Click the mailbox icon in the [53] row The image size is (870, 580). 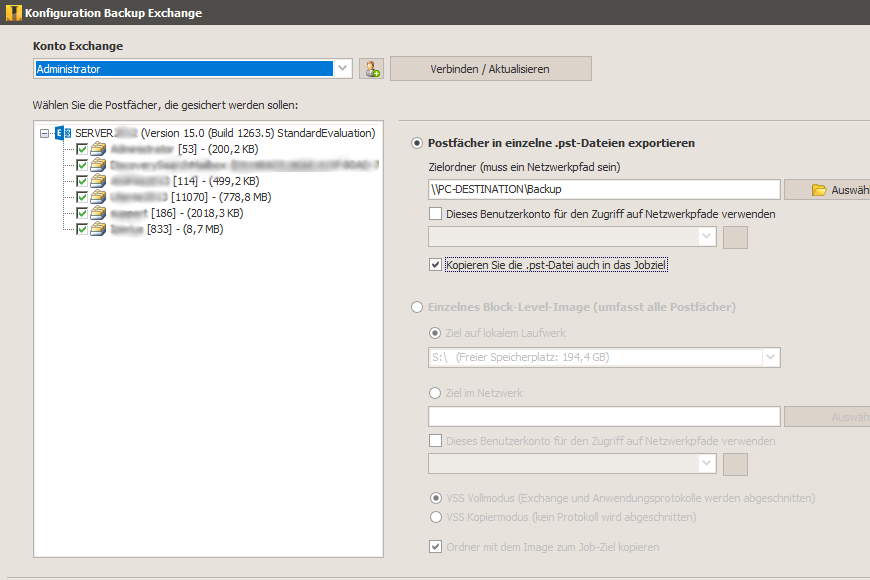pos(98,149)
